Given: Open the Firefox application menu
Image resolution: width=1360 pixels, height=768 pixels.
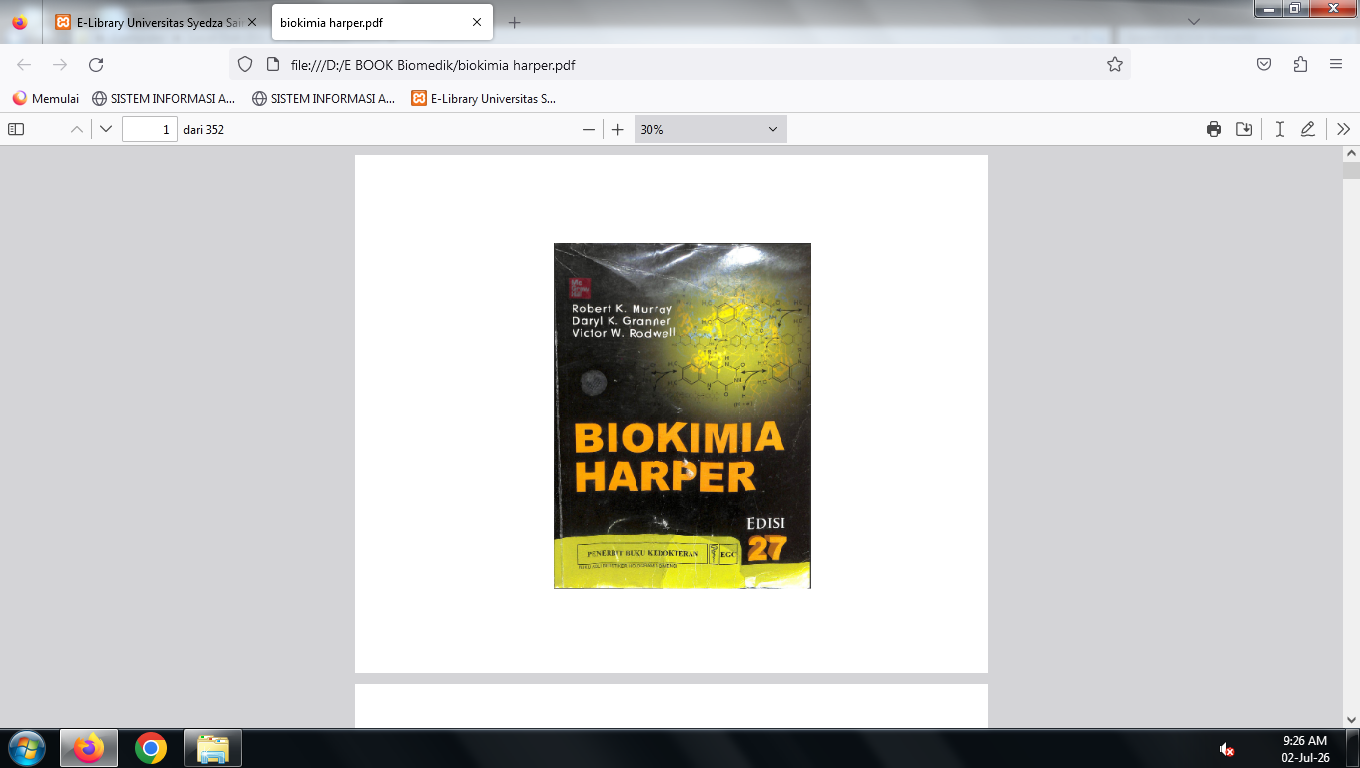Looking at the screenshot, I should 1336,65.
